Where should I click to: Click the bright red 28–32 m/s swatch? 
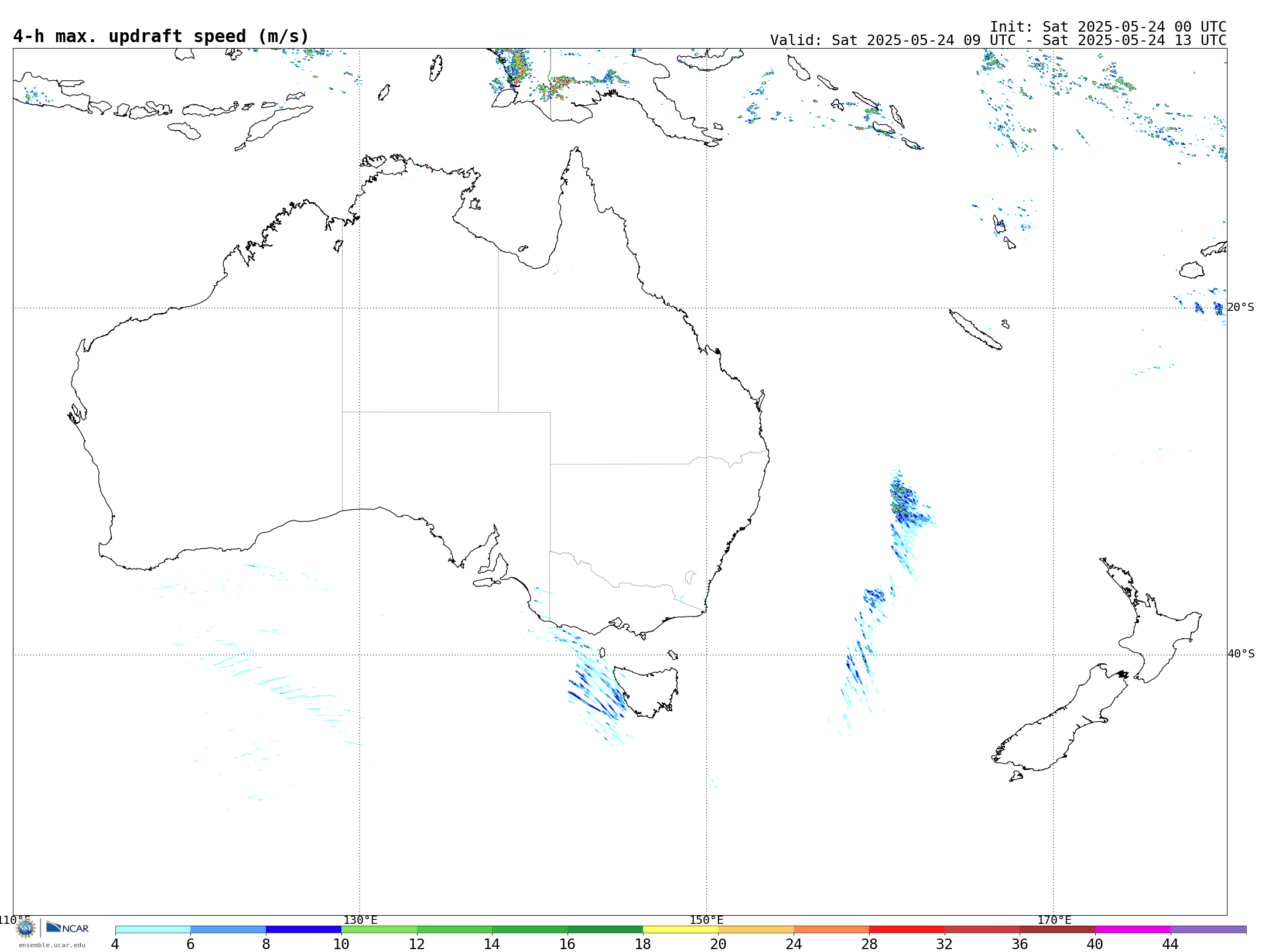[x=907, y=930]
